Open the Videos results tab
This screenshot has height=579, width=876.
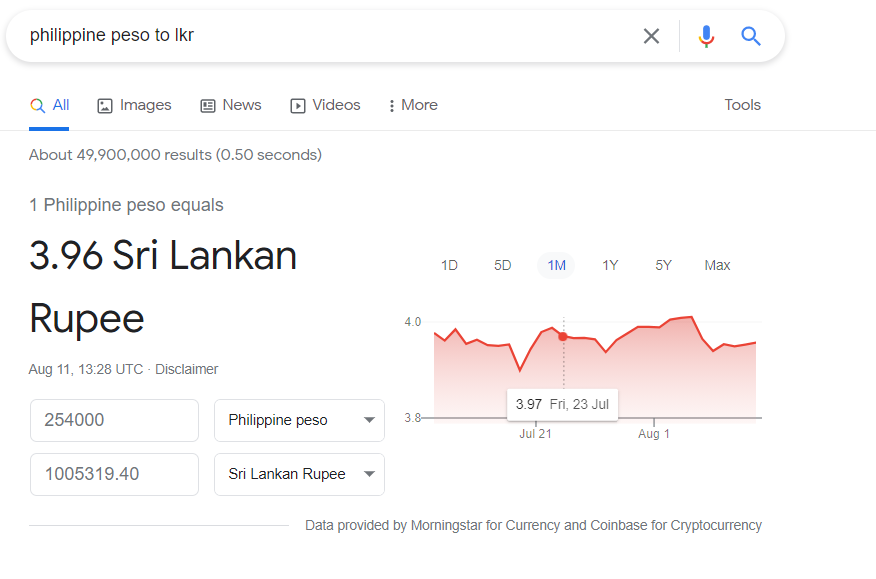tap(325, 105)
